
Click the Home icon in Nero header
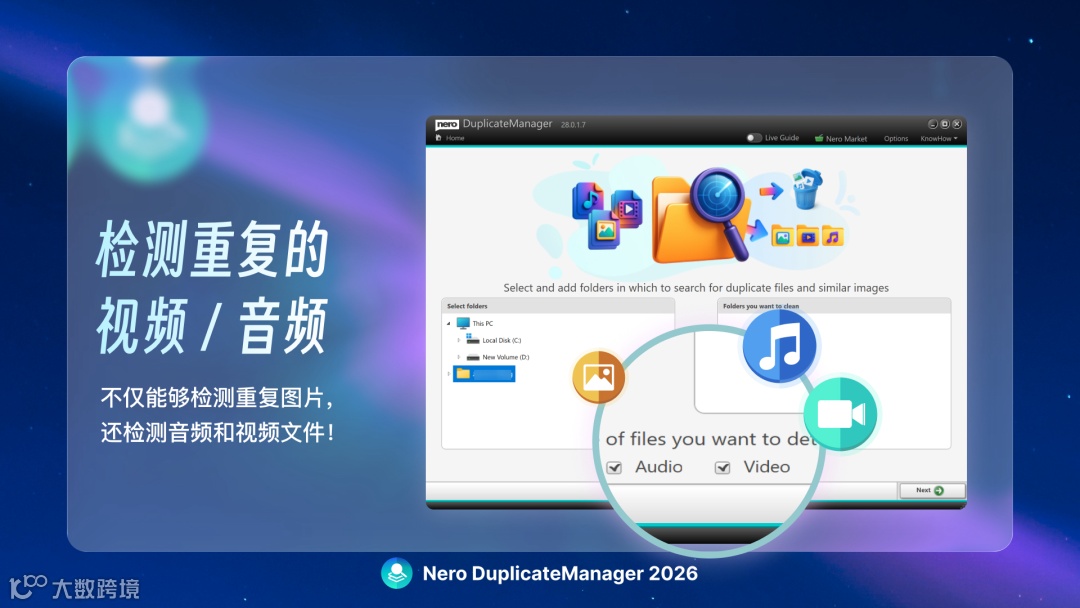439,138
